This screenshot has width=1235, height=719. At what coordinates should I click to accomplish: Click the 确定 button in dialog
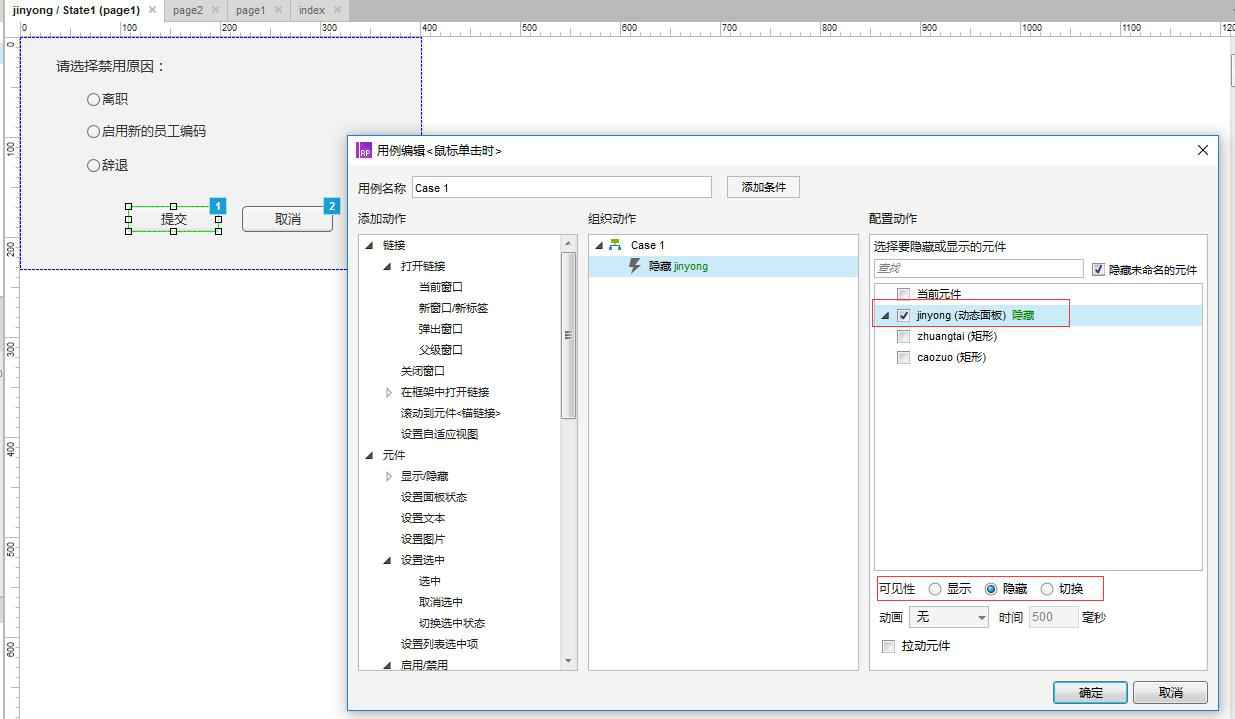pos(1090,692)
